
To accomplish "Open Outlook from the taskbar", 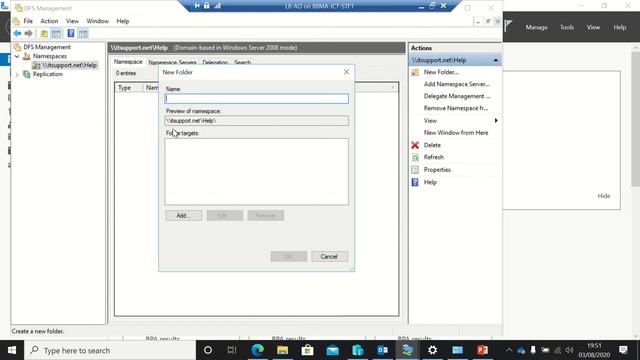I will pyautogui.click(x=382, y=350).
